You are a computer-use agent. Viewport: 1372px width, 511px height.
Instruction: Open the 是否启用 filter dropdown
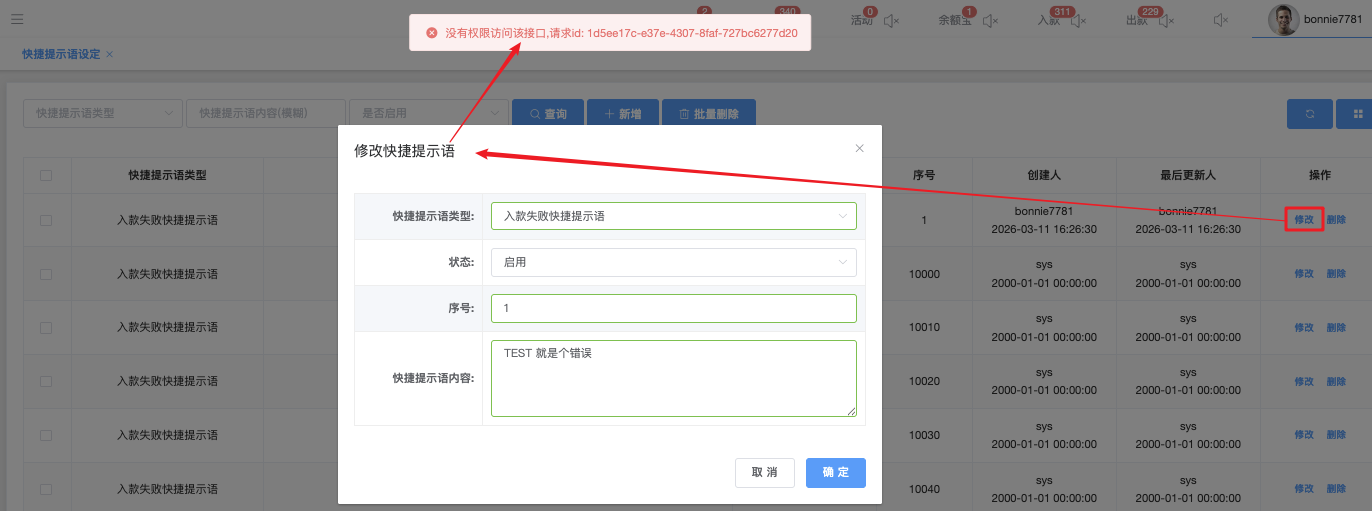[x=428, y=114]
